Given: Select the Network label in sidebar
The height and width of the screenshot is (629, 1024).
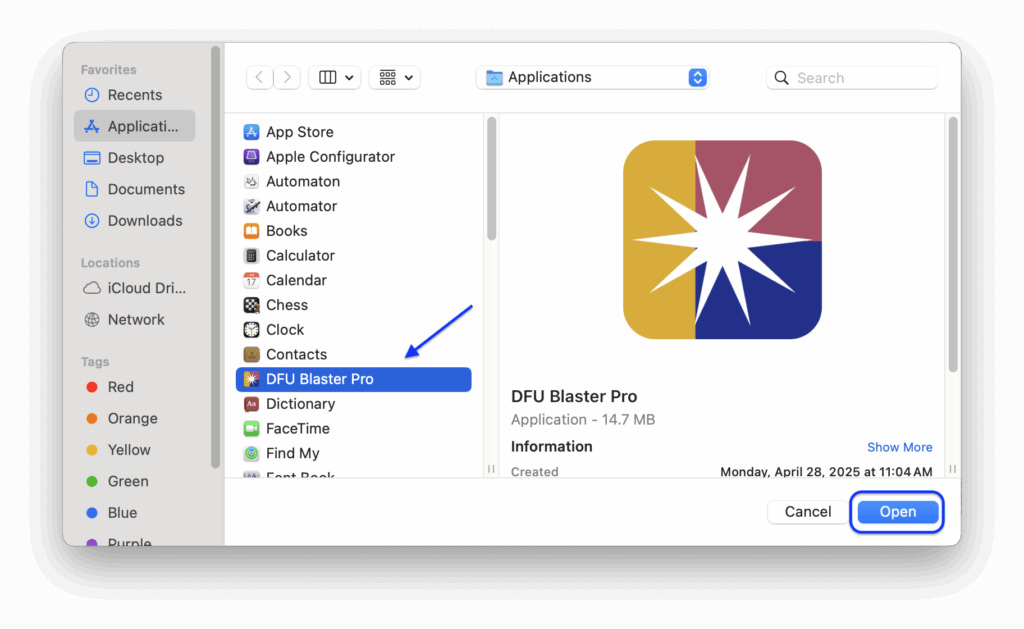Looking at the screenshot, I should (x=136, y=319).
